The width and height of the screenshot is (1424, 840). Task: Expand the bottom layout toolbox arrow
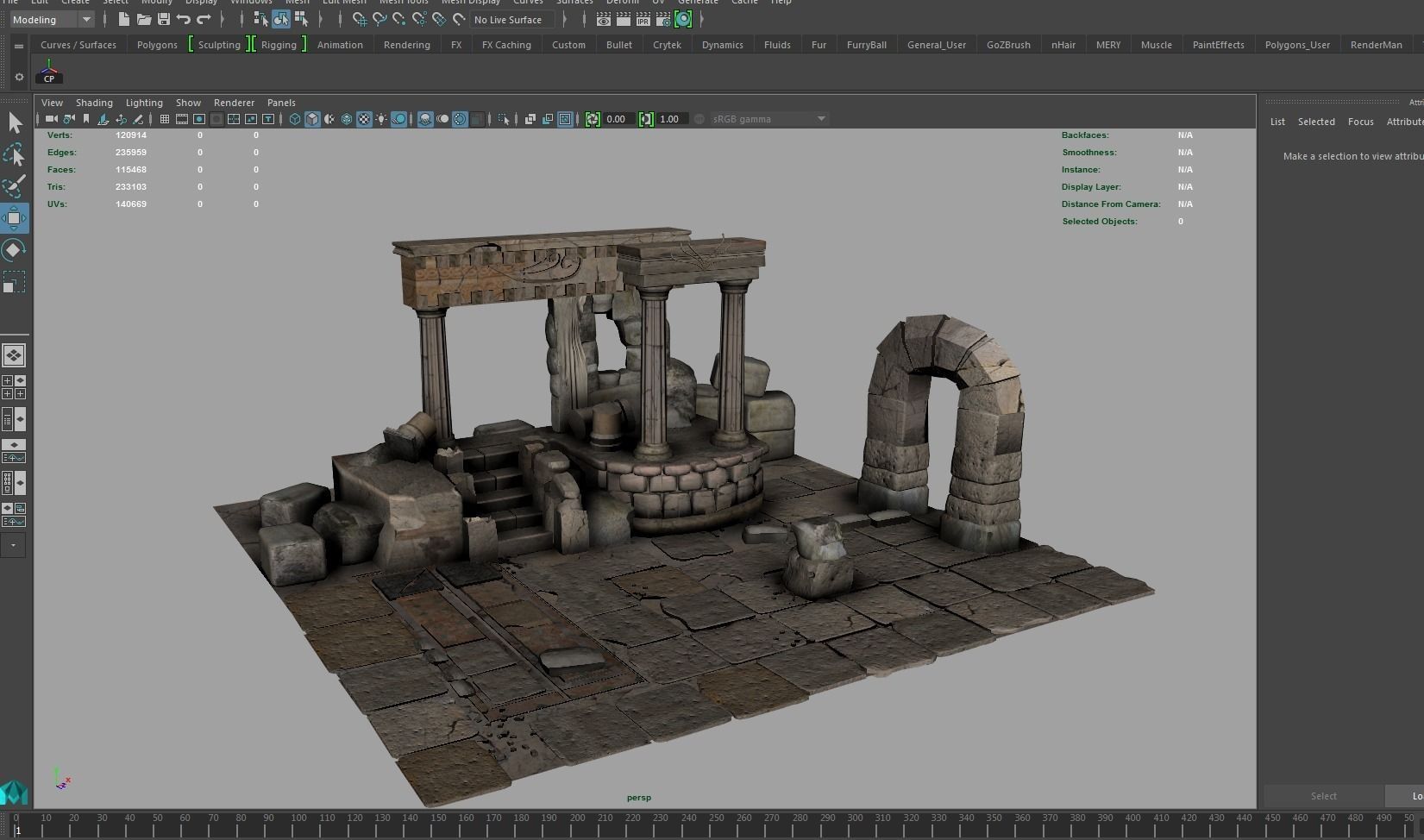click(13, 545)
